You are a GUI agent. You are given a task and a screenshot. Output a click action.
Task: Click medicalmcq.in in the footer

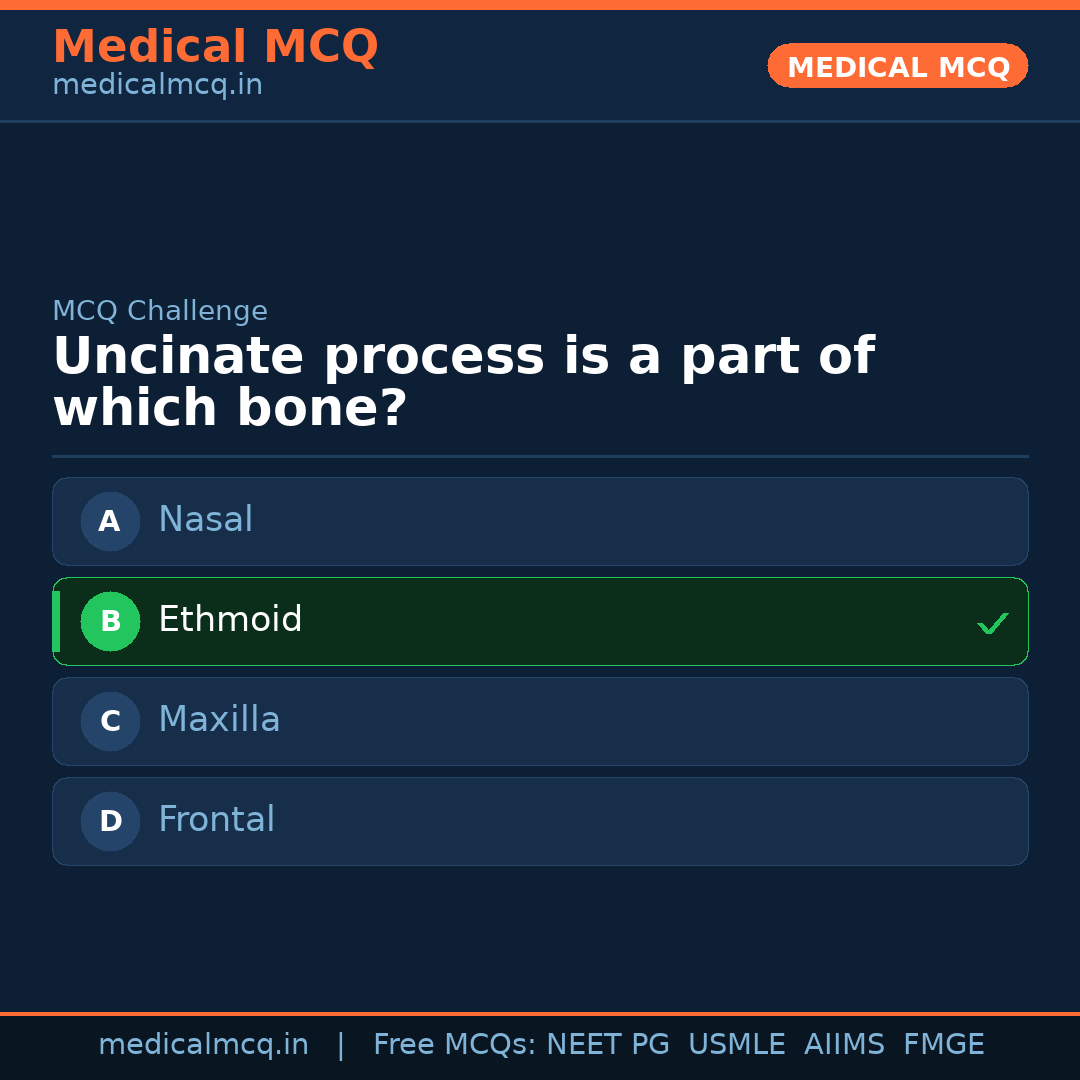pos(203,1043)
